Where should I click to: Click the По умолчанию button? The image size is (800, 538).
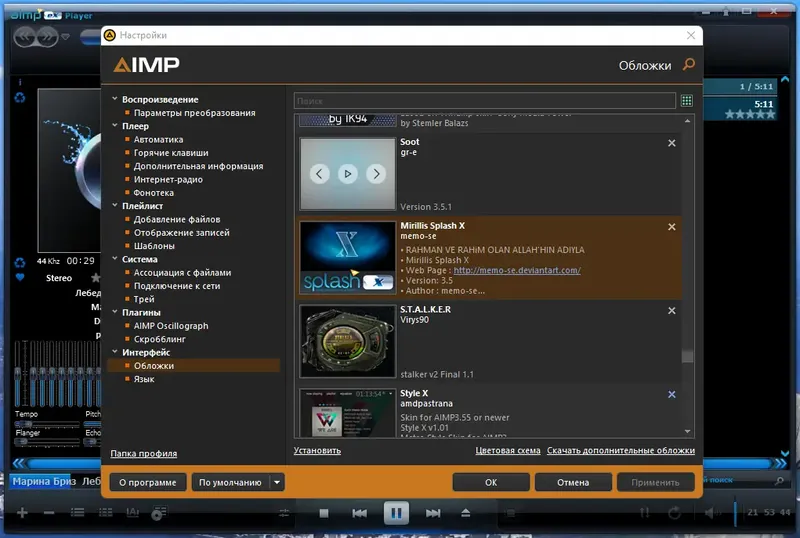coord(230,482)
